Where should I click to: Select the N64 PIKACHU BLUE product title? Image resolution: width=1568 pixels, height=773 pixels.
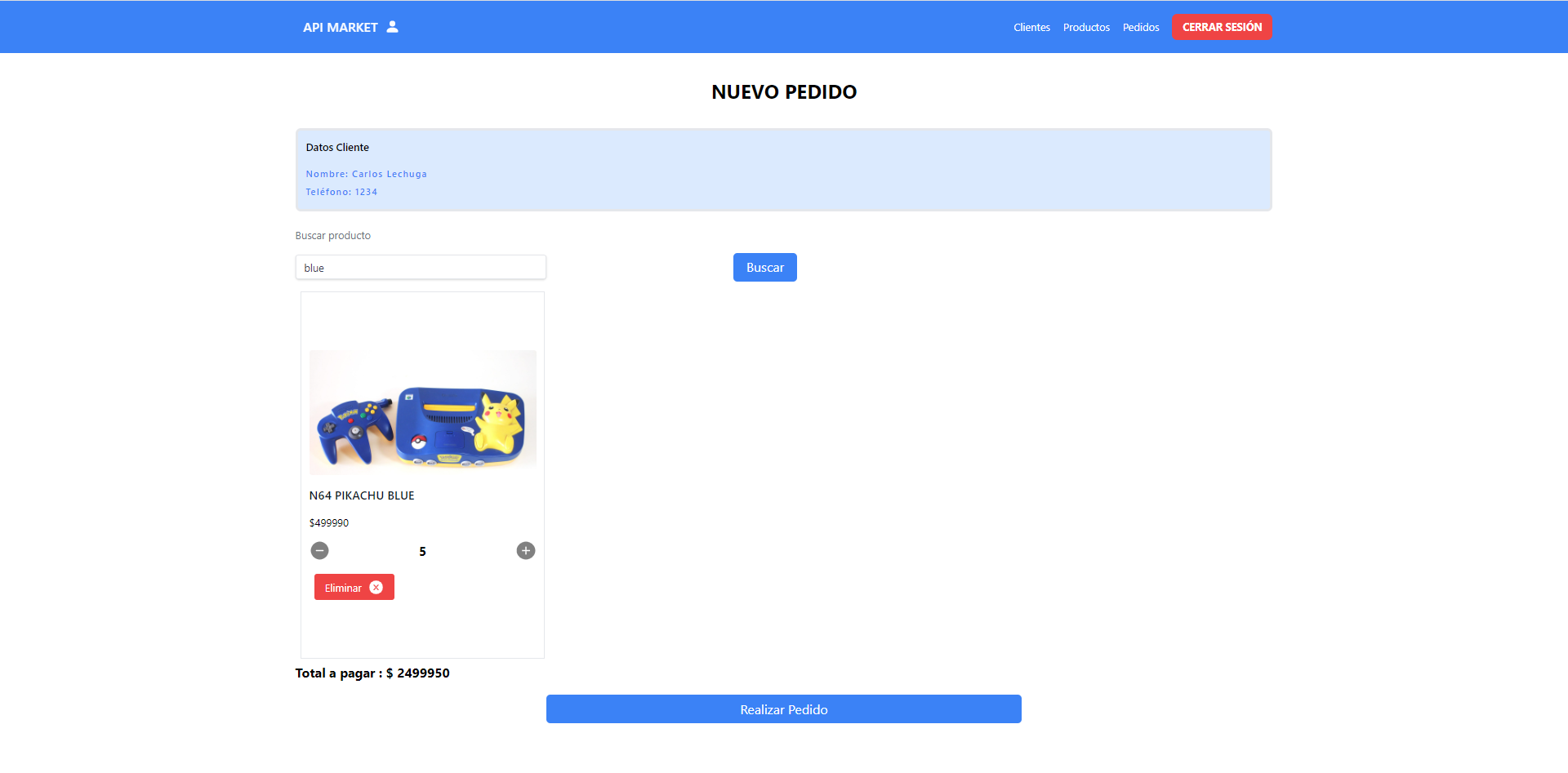[x=362, y=495]
